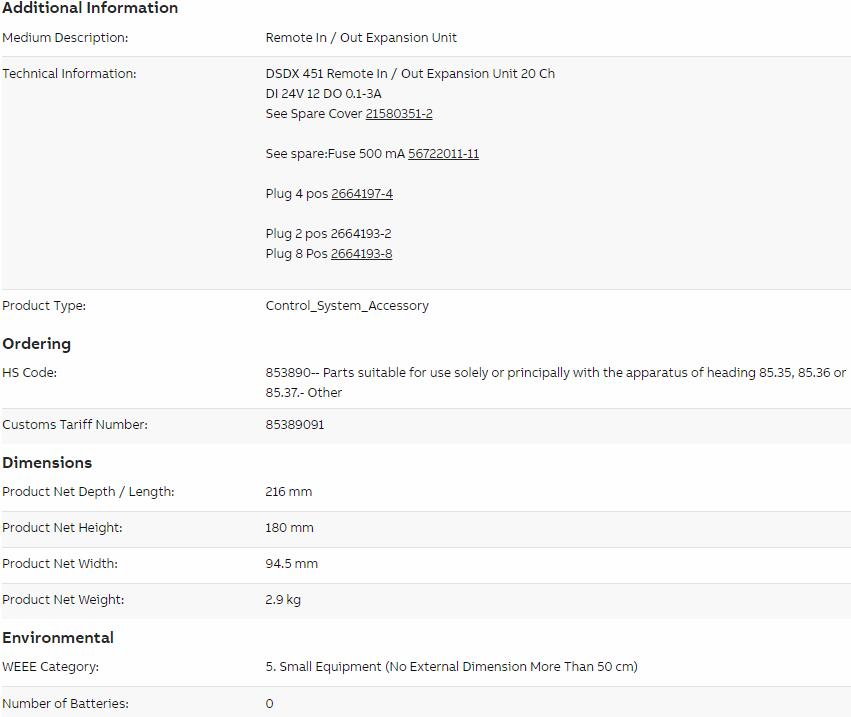This screenshot has width=851, height=717.
Task: Click the Control_System_Accessory product type value
Action: 347,306
